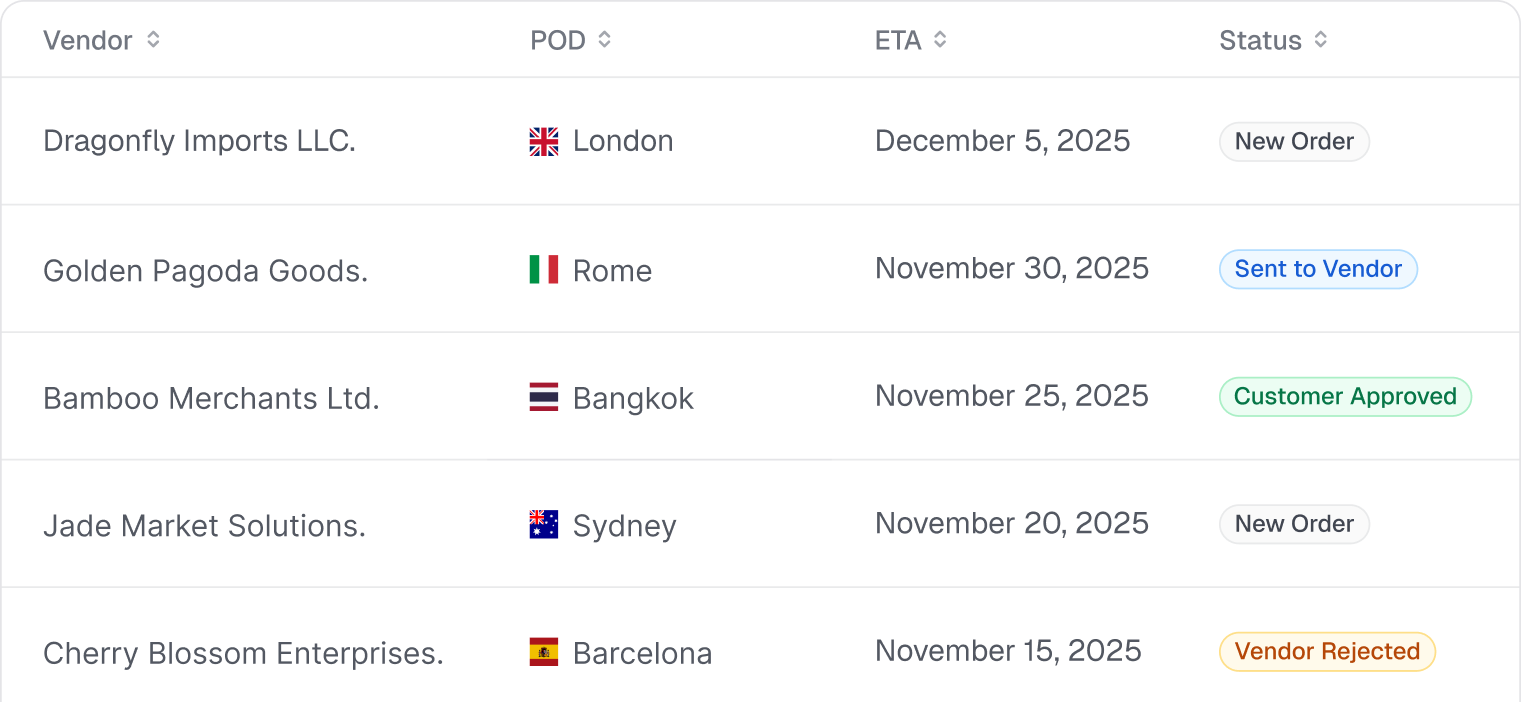Click the UK flag icon beside London
Viewport: 1521px width, 702px height.
click(543, 142)
